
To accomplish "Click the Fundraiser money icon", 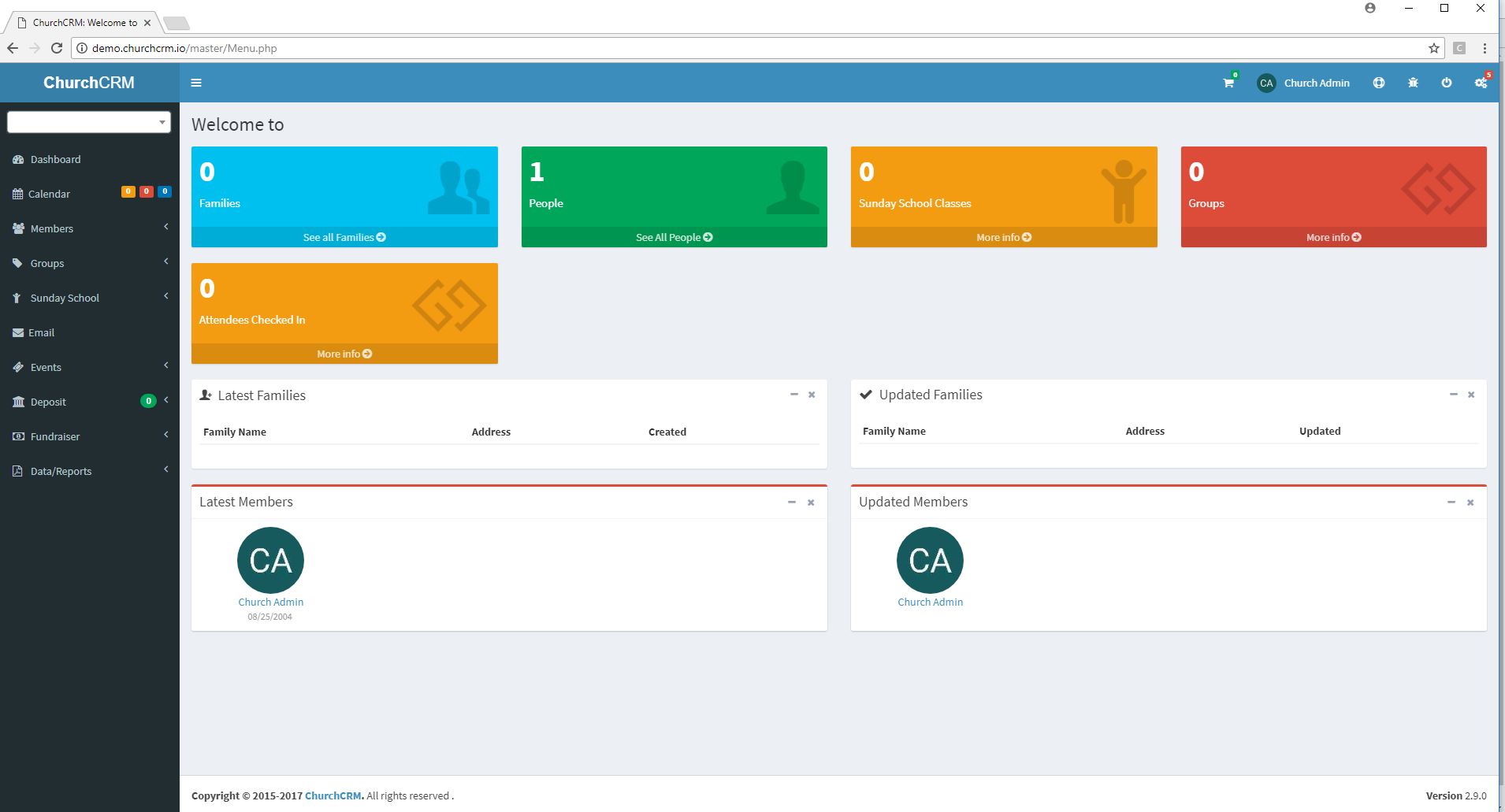I will tap(18, 436).
